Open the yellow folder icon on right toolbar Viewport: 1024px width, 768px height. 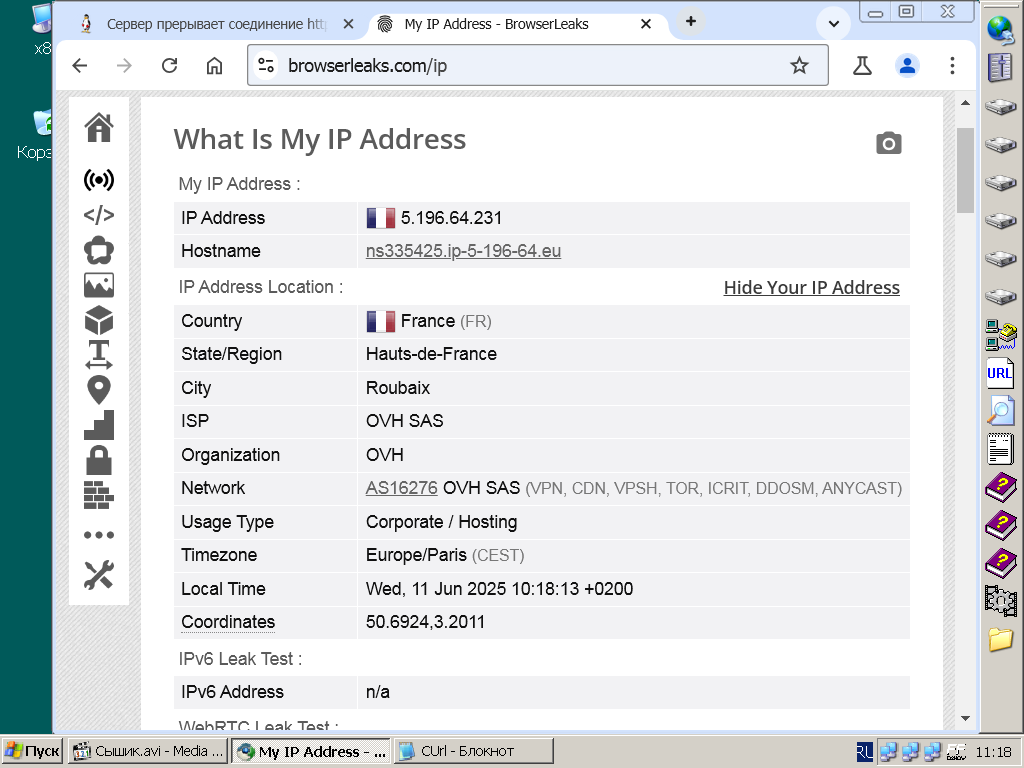(x=1000, y=639)
